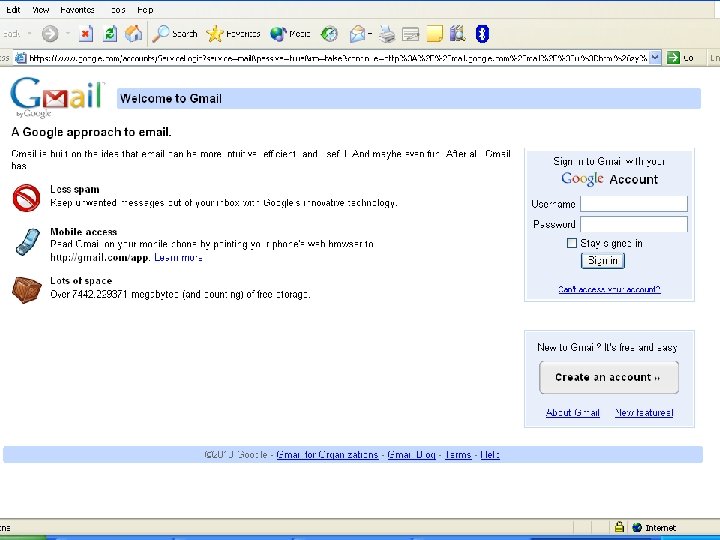Click the padlock security icon in status bar
The image size is (720, 540).
pos(619,527)
